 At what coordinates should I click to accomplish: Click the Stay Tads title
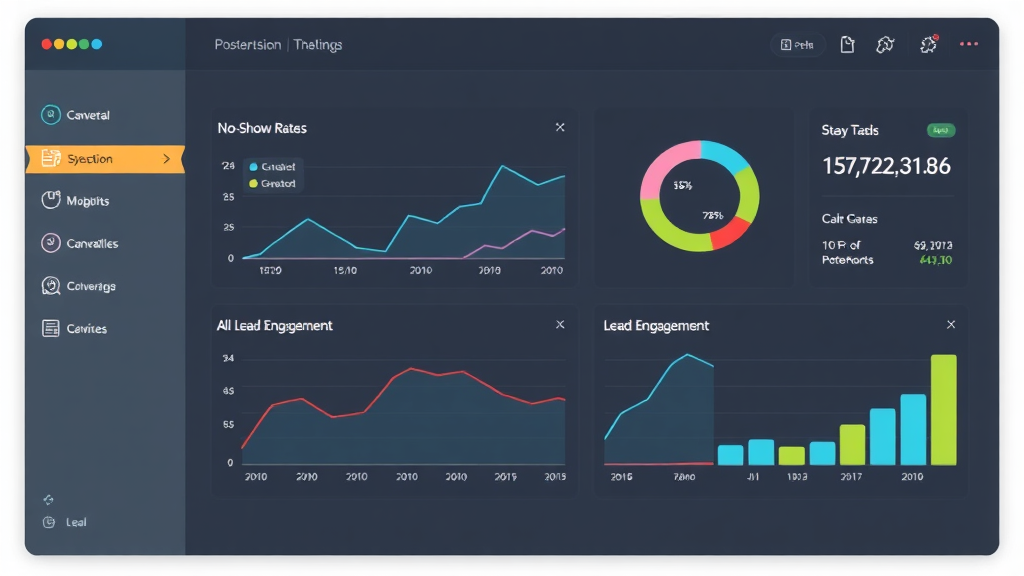pos(850,131)
